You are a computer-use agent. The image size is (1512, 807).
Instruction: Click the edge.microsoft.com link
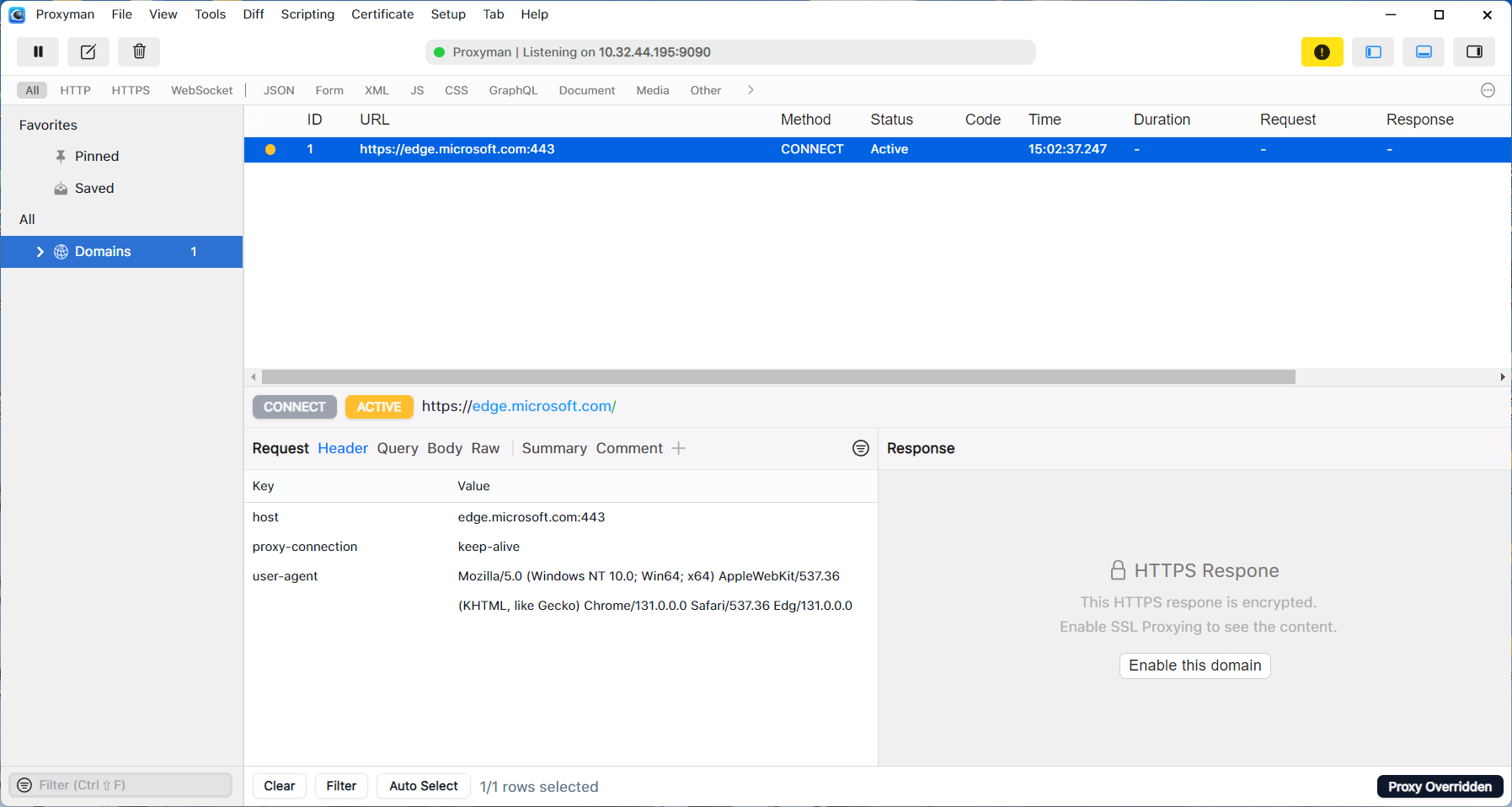coord(543,406)
